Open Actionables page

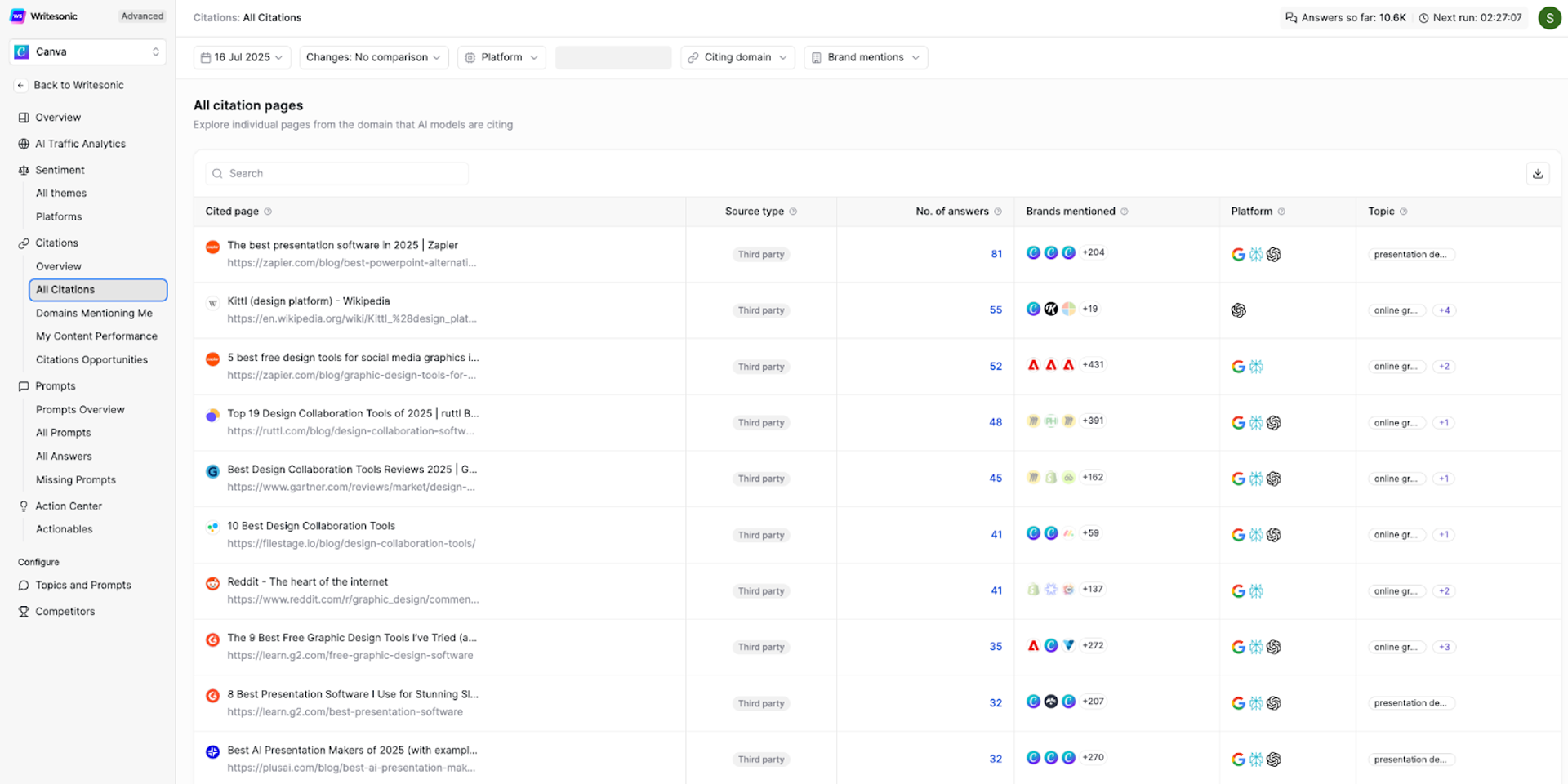click(65, 529)
